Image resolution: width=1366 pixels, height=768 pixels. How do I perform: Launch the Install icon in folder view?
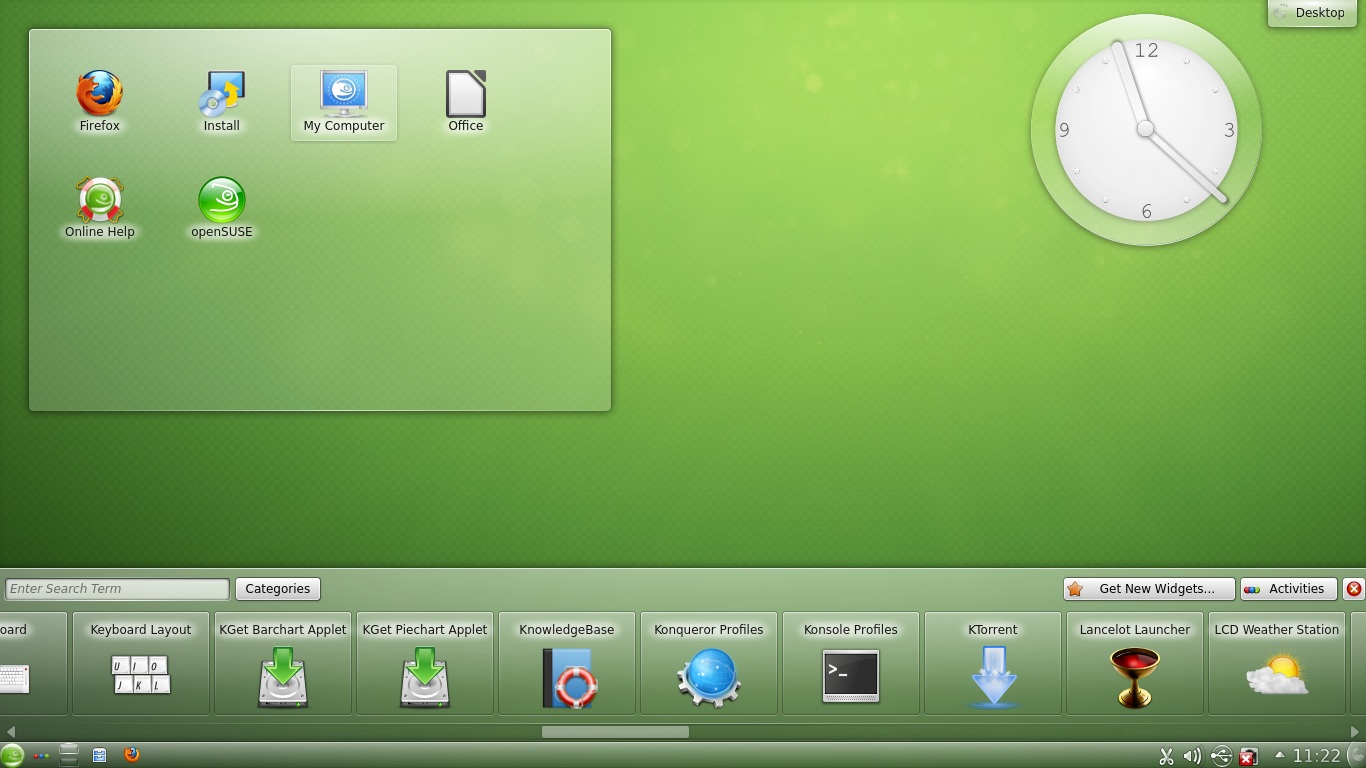pyautogui.click(x=222, y=100)
